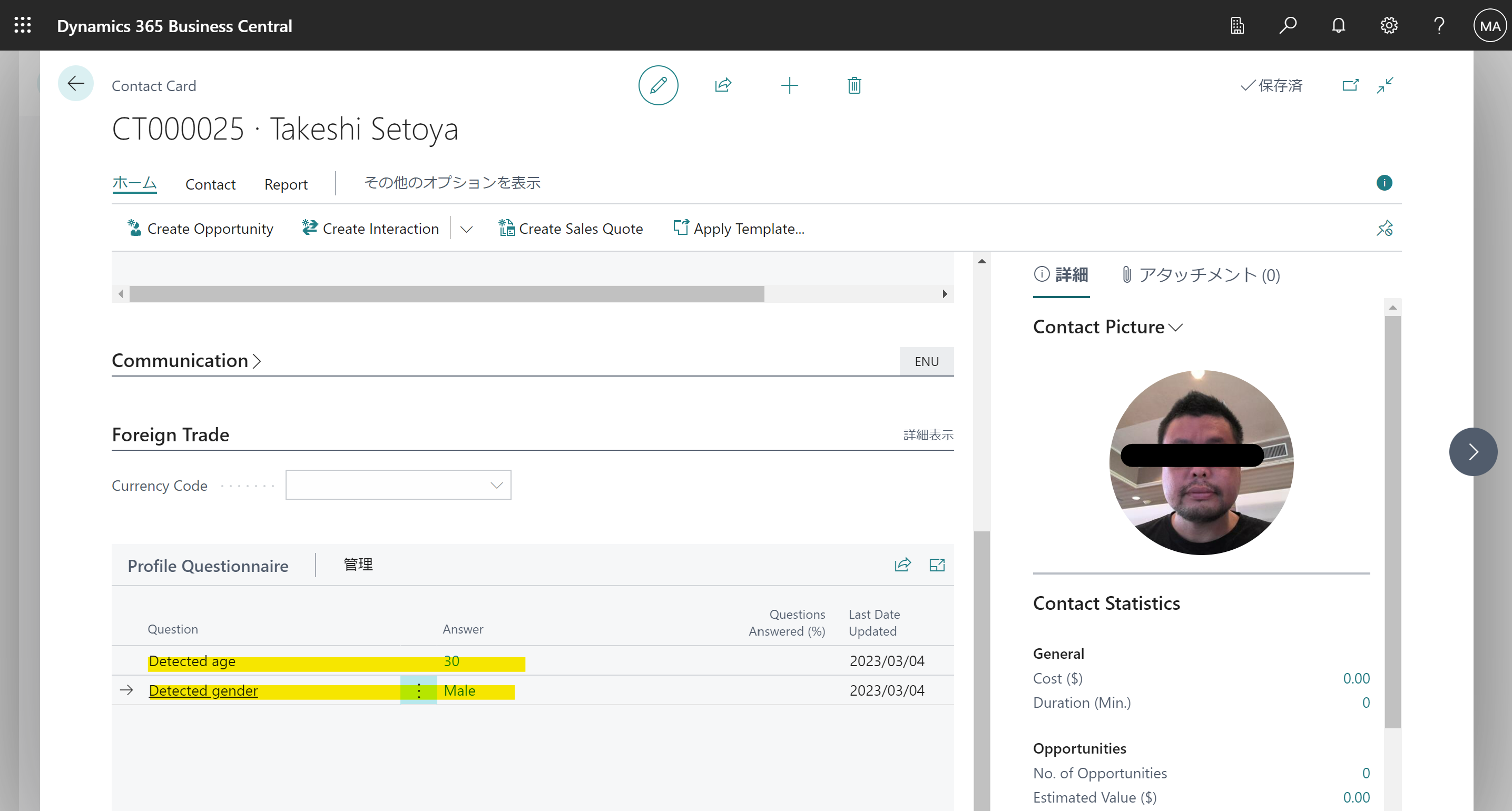Viewport: 1512px width, 811px height.
Task: Open the Contact menu tab
Action: [210, 184]
